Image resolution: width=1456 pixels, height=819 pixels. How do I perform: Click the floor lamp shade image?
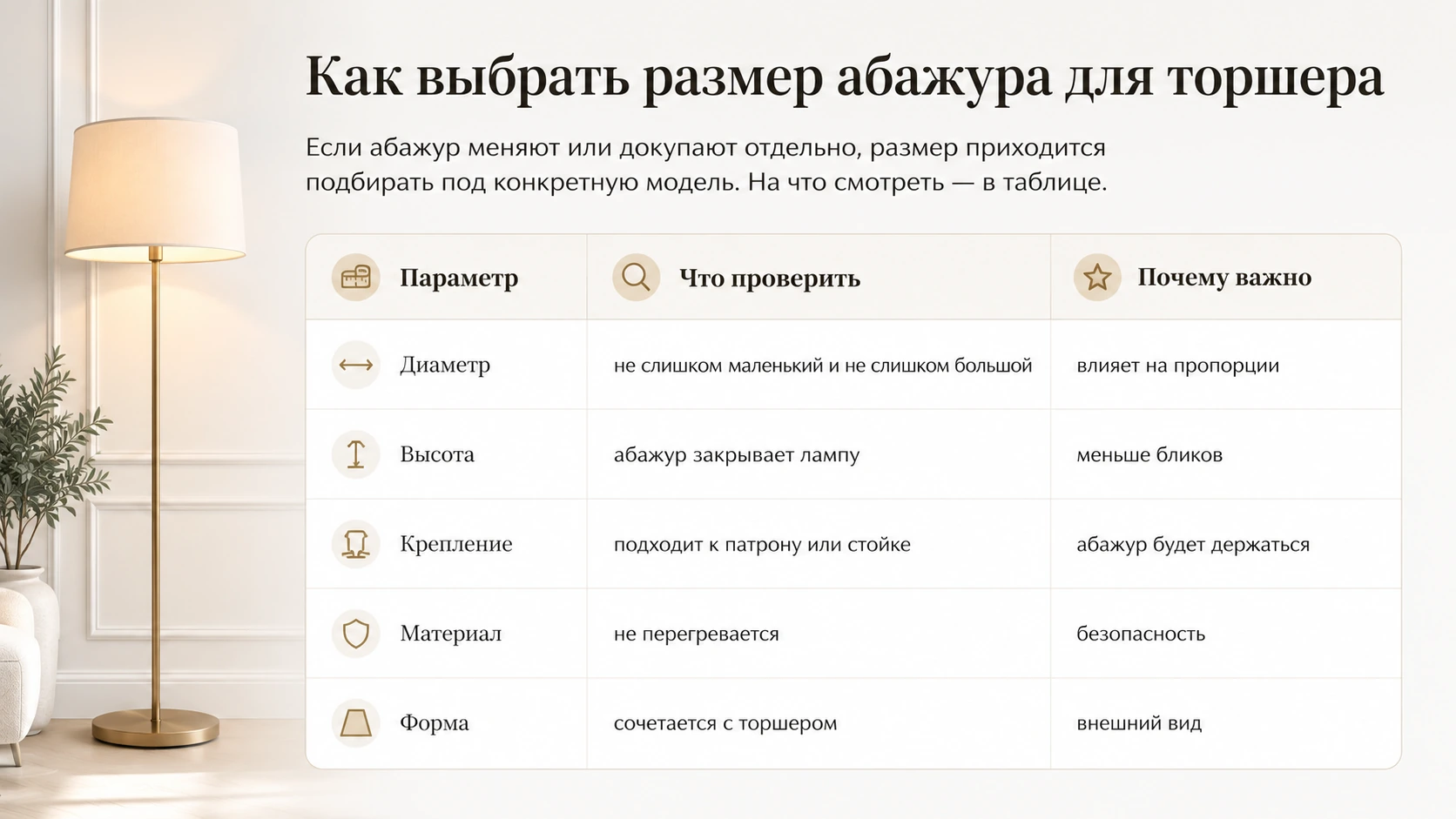tap(155, 190)
